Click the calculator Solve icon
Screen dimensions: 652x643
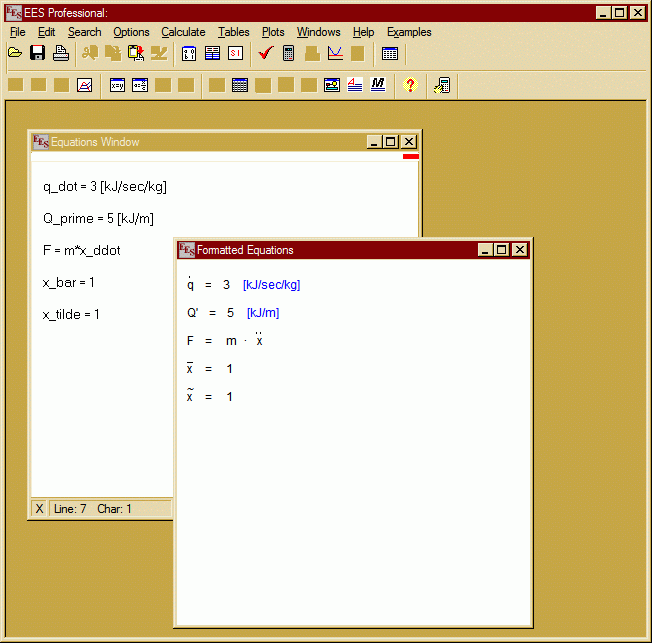[288, 54]
